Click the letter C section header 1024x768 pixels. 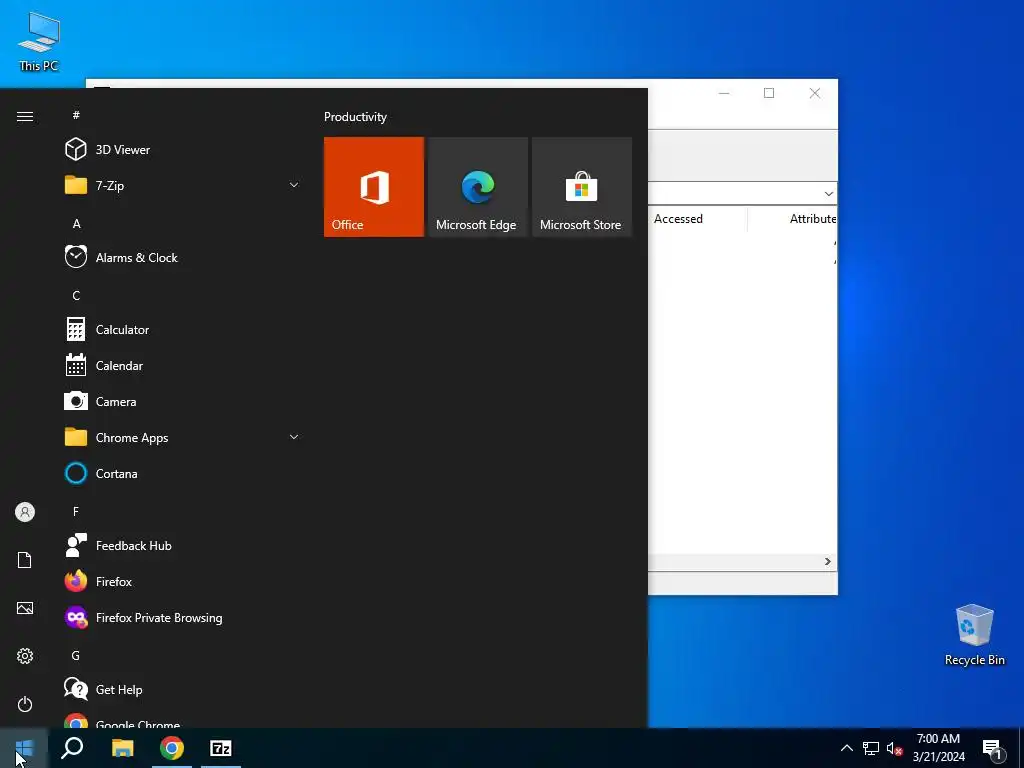coord(76,295)
